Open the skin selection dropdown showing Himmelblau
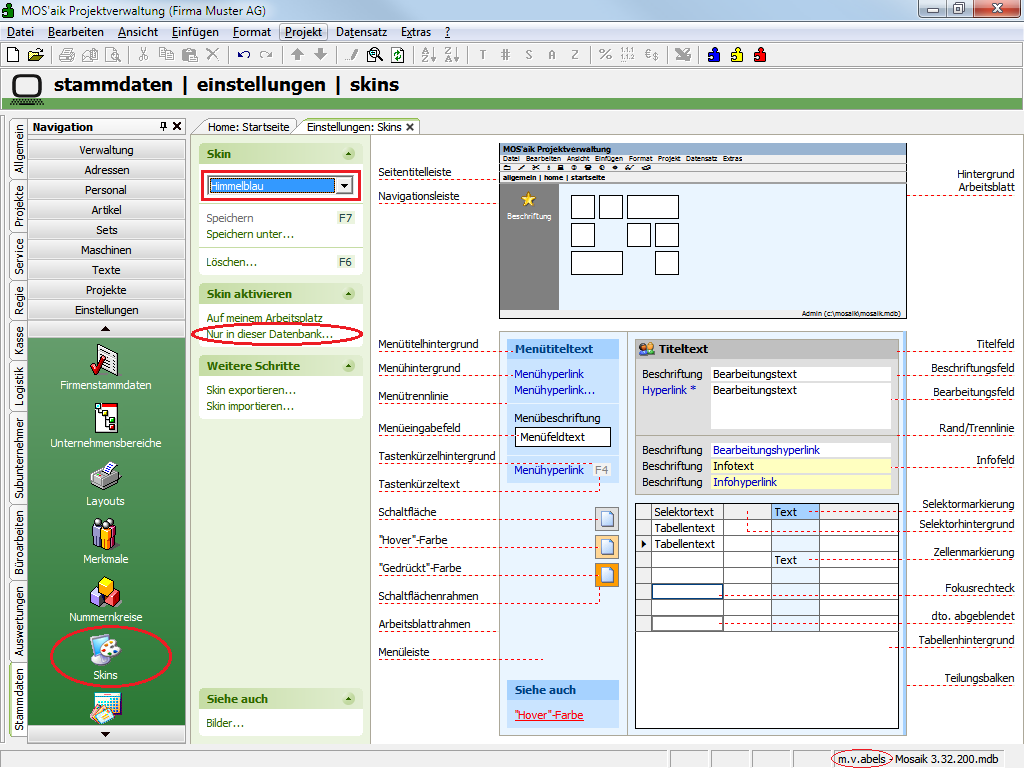The height and width of the screenshot is (768, 1024). coord(344,186)
